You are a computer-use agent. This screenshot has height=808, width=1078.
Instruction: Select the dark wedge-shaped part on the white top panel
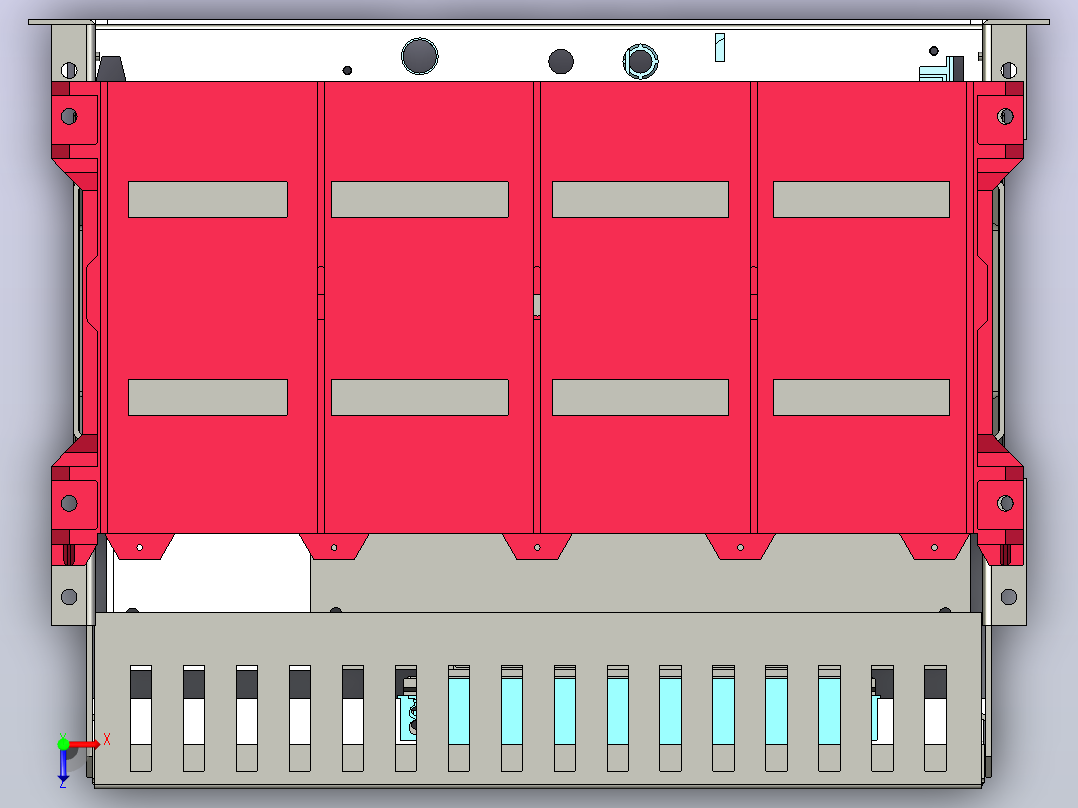[x=111, y=69]
